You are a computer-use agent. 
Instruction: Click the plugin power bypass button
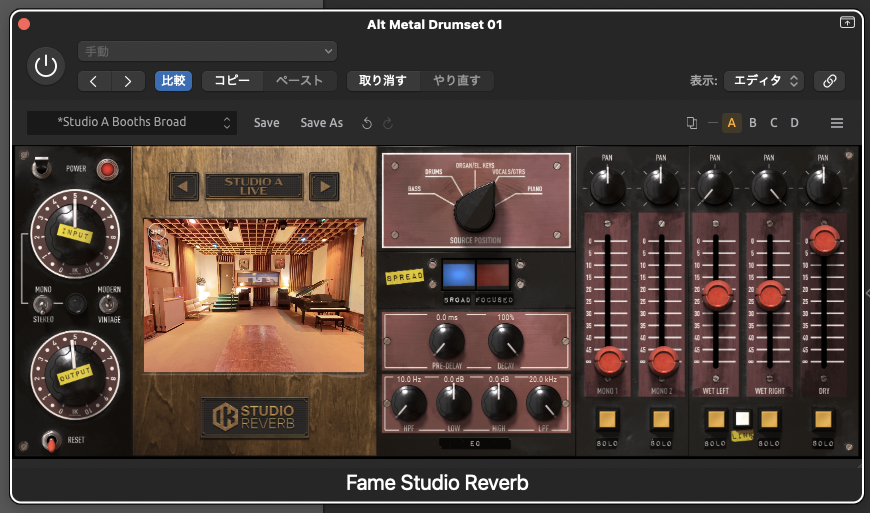click(45, 66)
